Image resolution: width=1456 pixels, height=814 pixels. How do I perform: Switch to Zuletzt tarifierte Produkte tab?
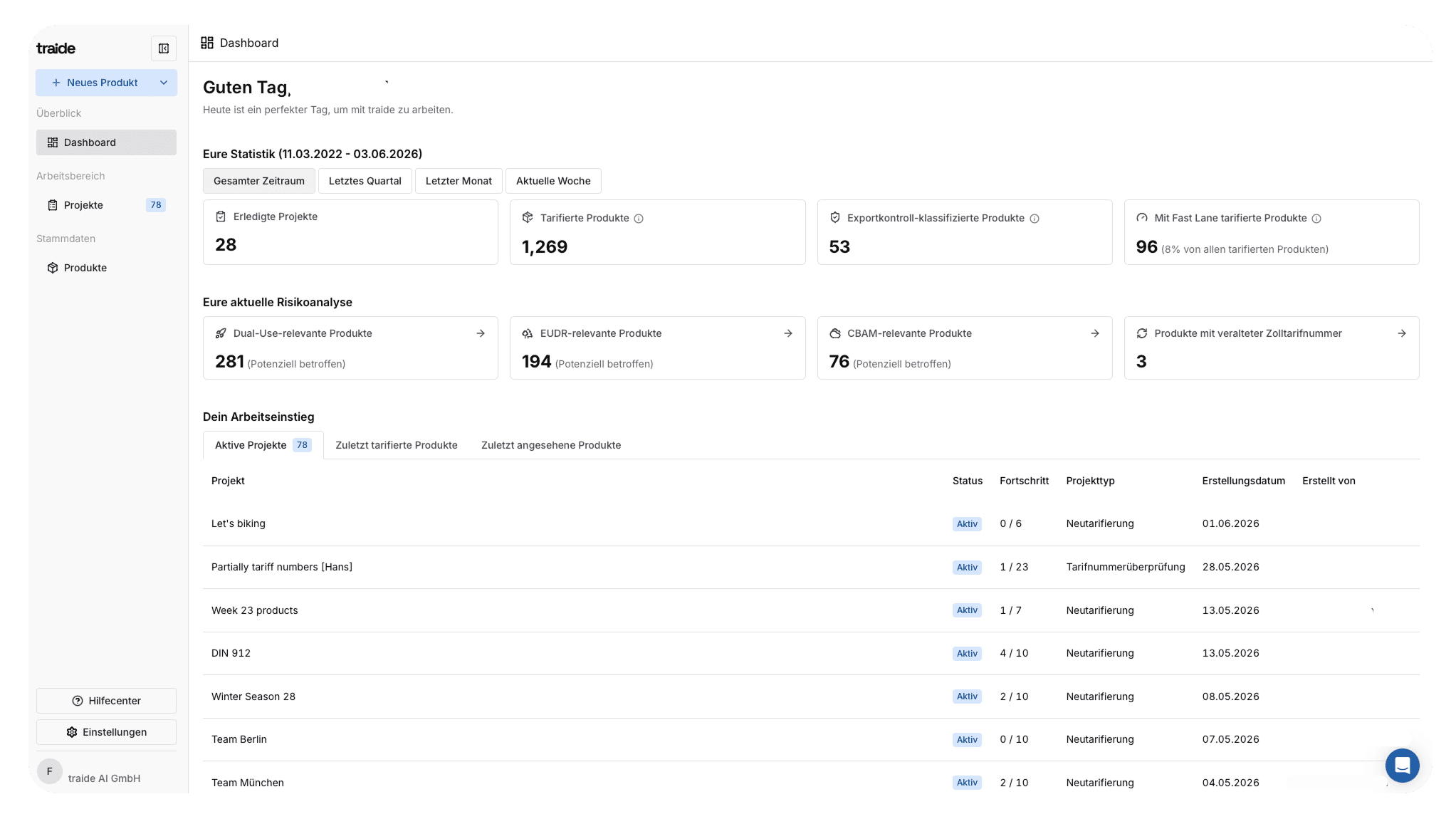(397, 445)
